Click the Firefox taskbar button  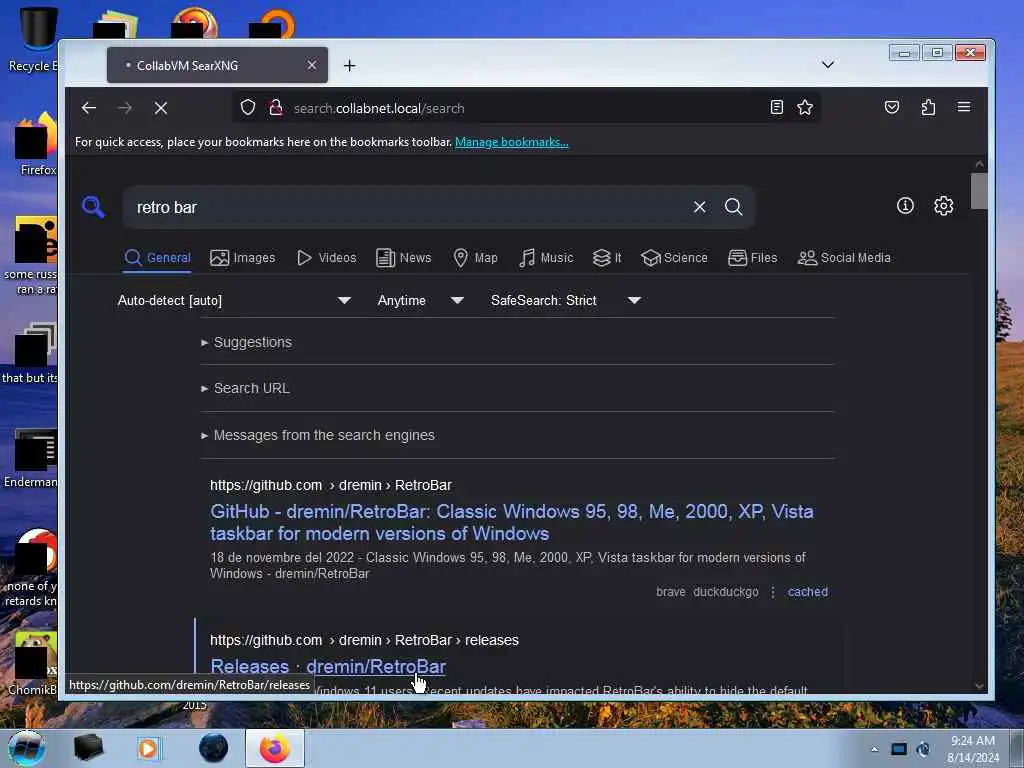[275, 748]
